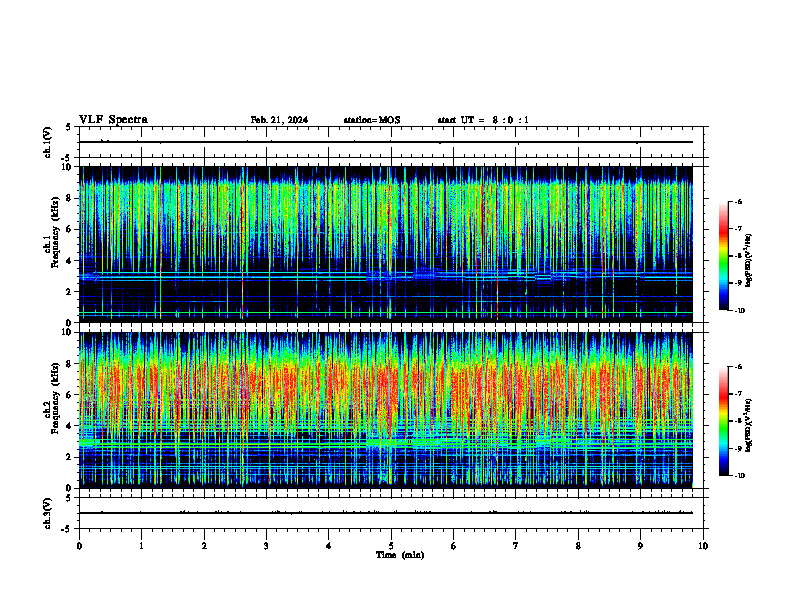Click the ch.1 spectrogram plot area
792x612 pixels.
click(386, 244)
